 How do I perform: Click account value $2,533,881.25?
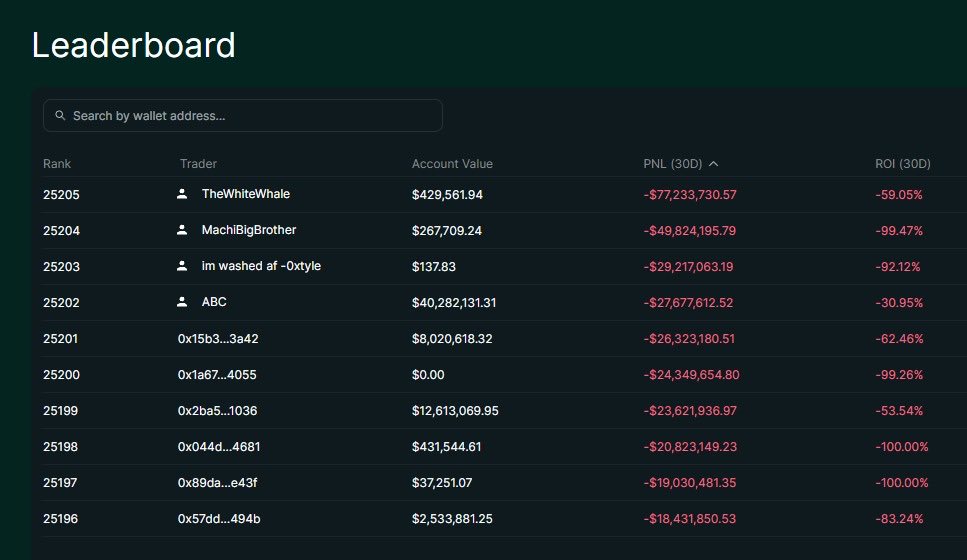(x=452, y=519)
